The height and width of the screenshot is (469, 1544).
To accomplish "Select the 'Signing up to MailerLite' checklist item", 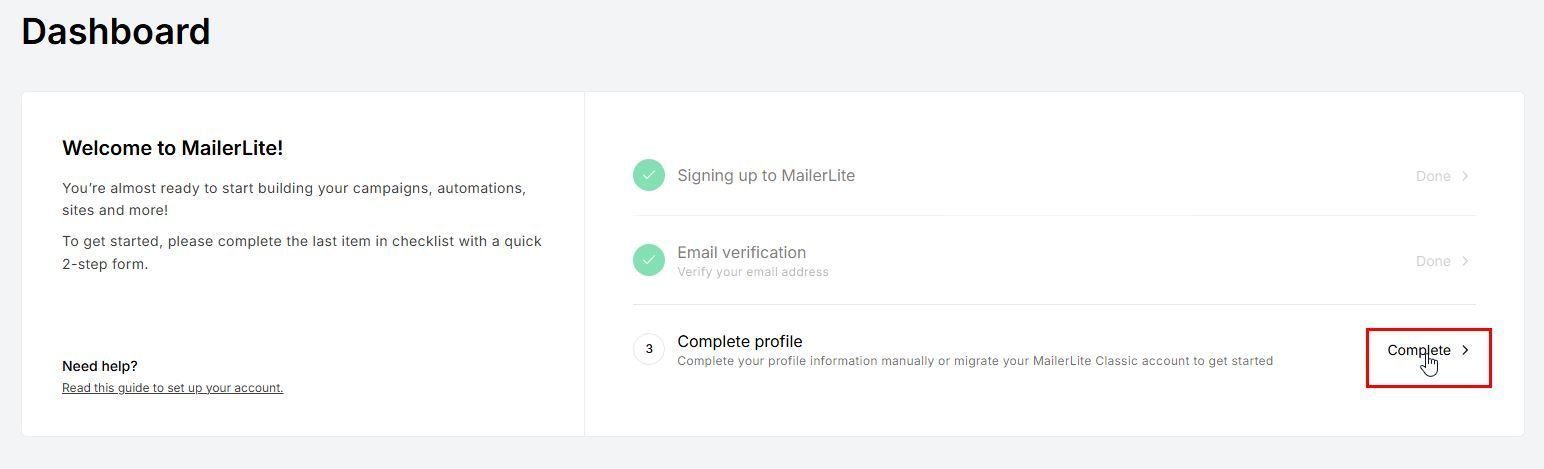I will point(765,176).
